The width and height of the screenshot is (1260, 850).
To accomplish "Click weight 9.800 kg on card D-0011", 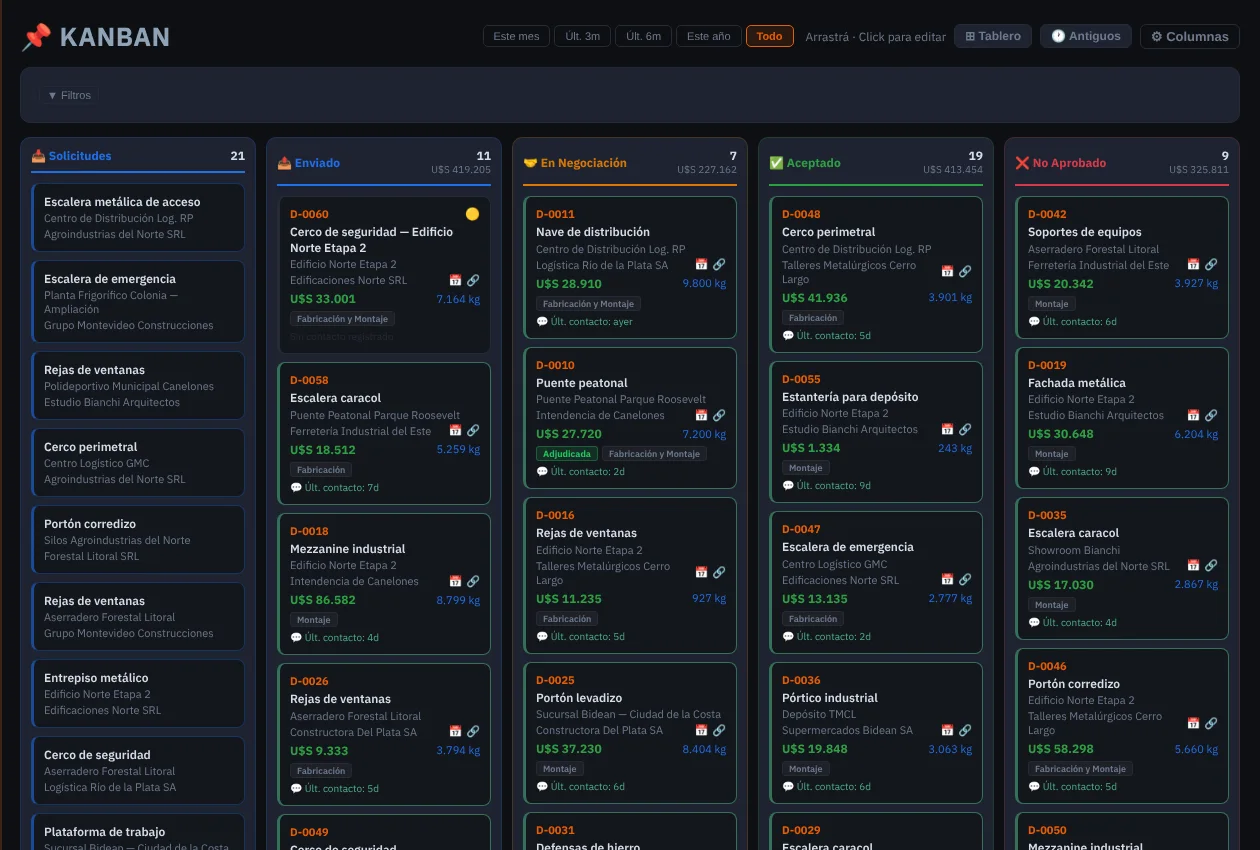I will (704, 284).
